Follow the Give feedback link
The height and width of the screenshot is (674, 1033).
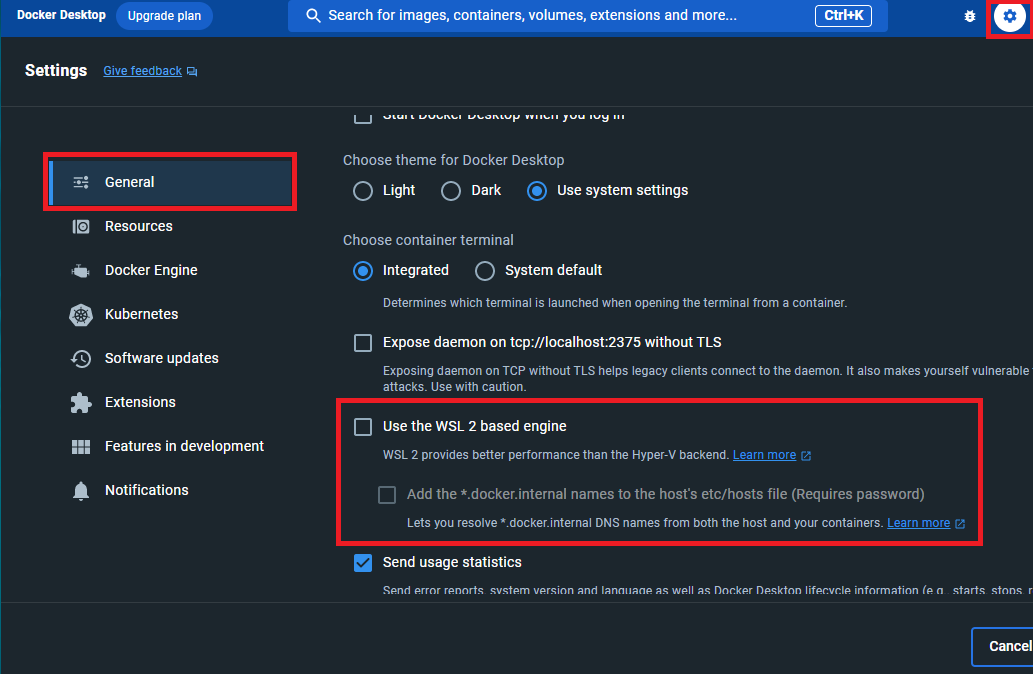(142, 71)
